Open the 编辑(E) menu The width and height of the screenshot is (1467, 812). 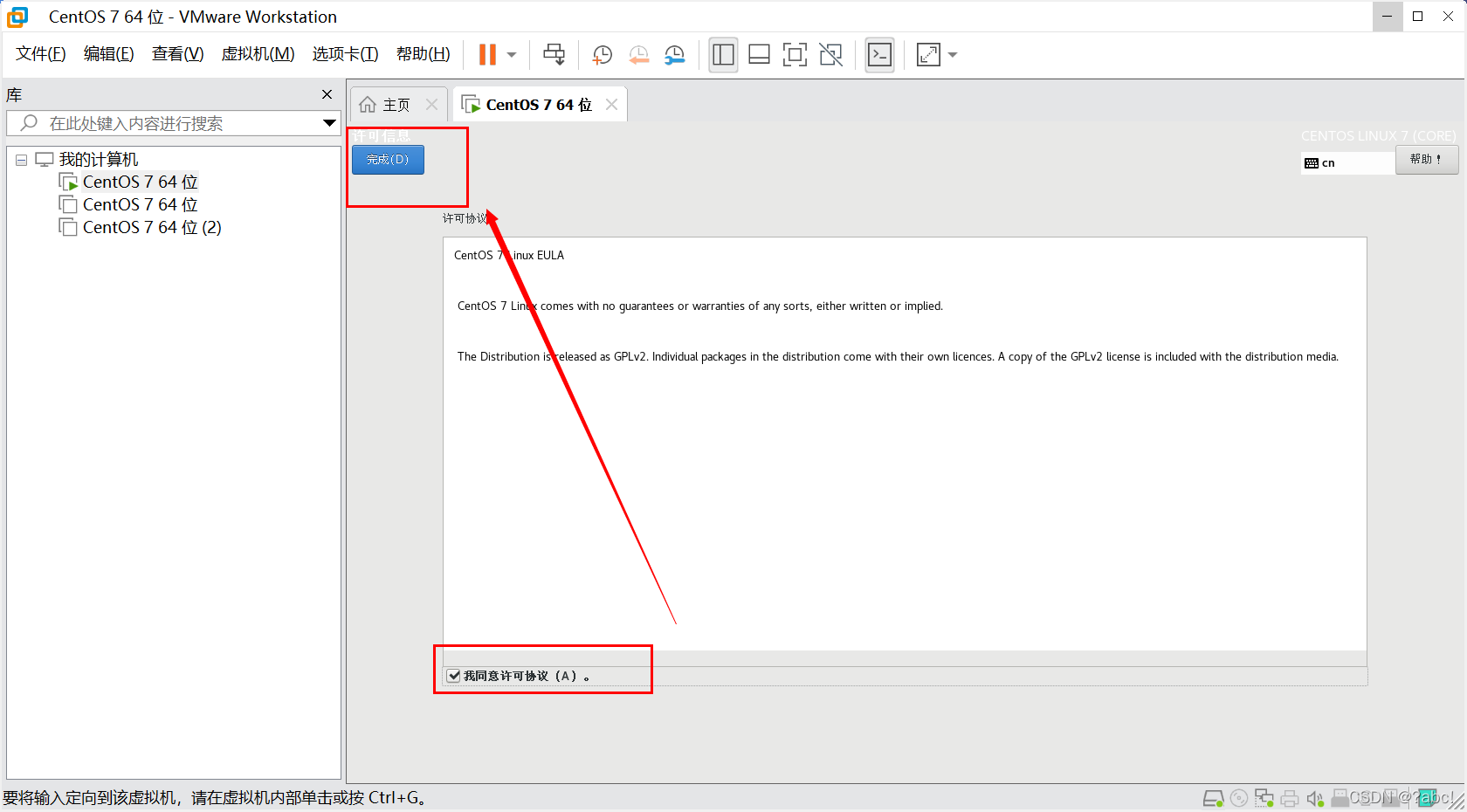(109, 54)
